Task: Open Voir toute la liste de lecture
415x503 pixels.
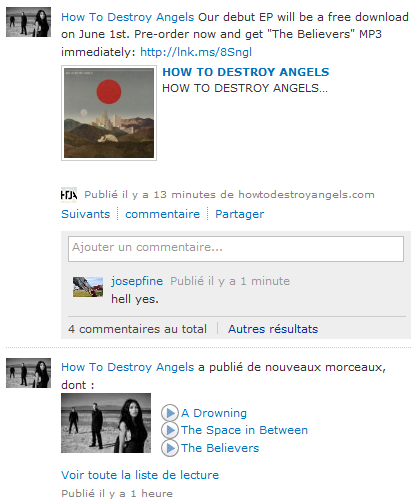Action: [140, 475]
